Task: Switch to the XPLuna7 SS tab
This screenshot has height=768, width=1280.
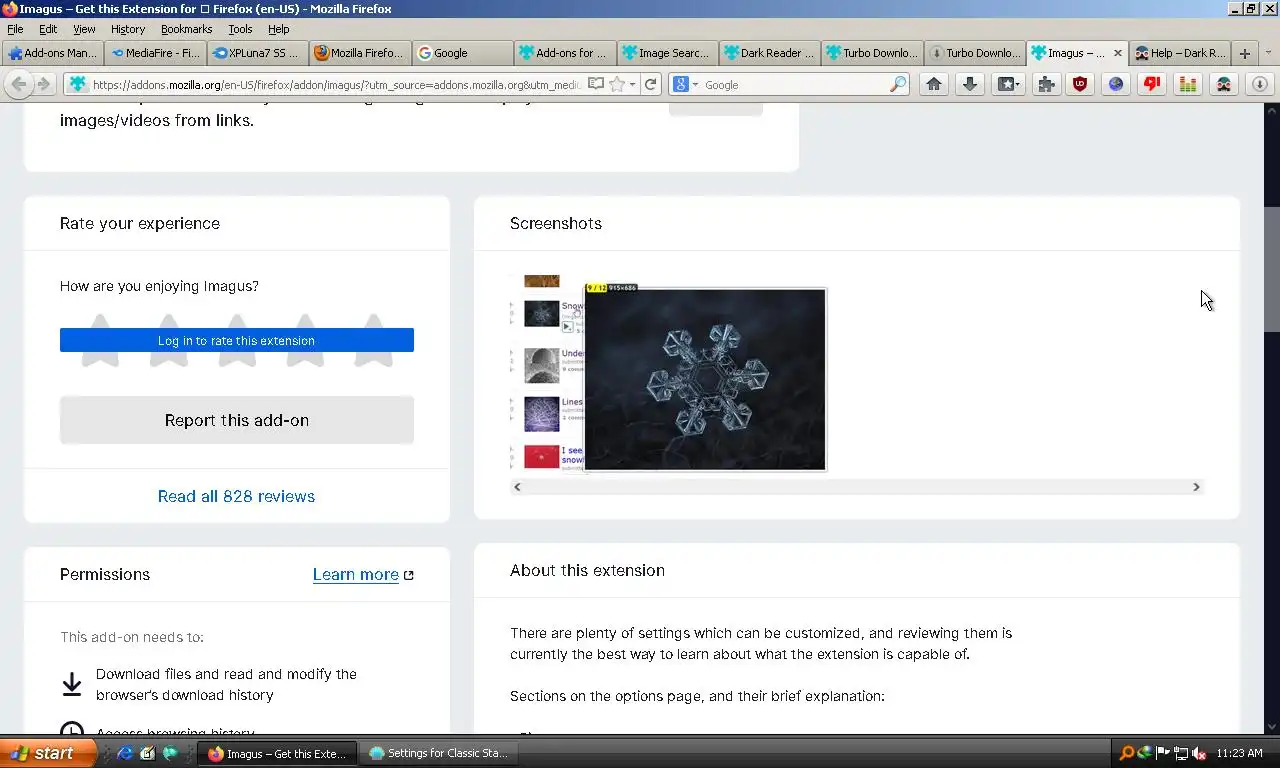Action: pos(257,53)
